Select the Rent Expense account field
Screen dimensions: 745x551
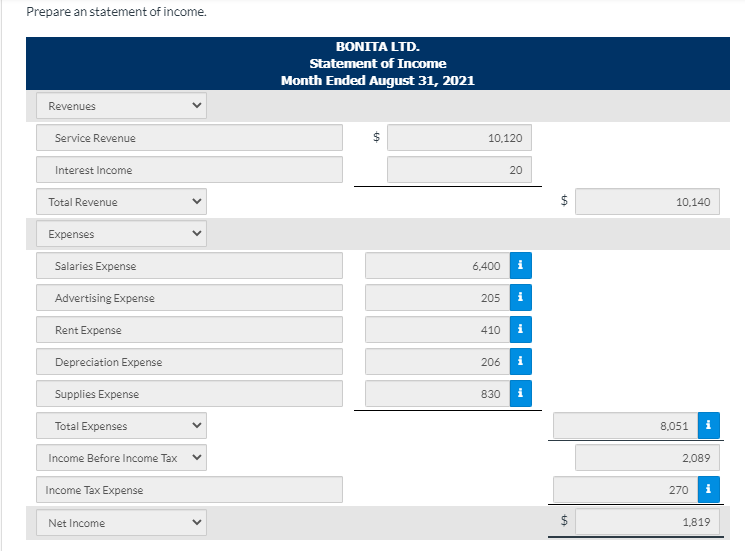coord(189,330)
